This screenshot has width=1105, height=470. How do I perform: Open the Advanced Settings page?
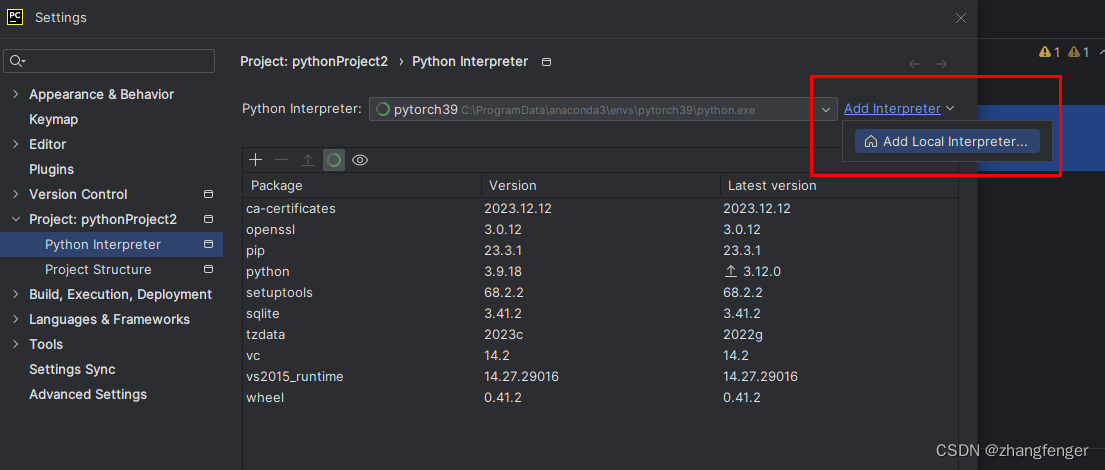pos(88,395)
